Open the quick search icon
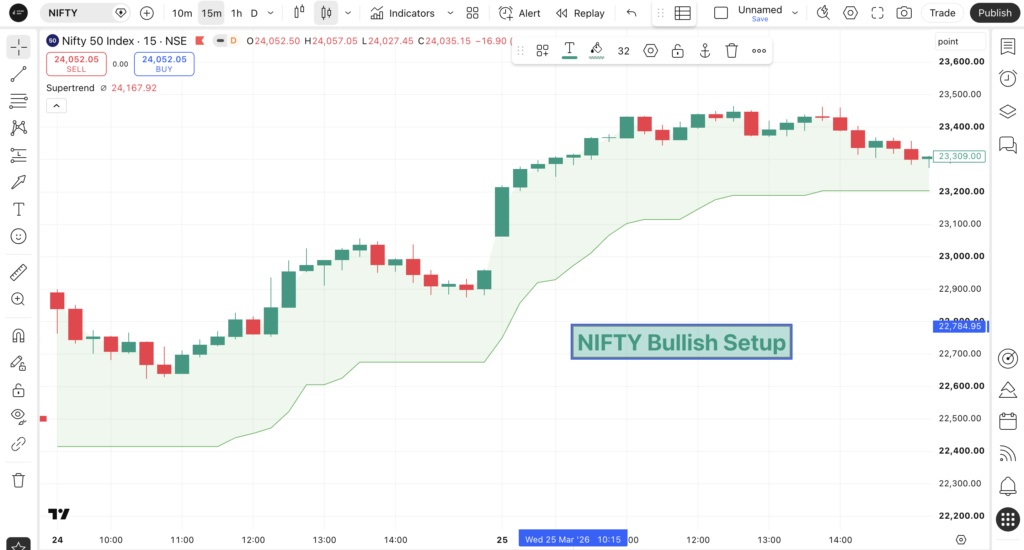The image size is (1024, 550). pyautogui.click(x=823, y=13)
